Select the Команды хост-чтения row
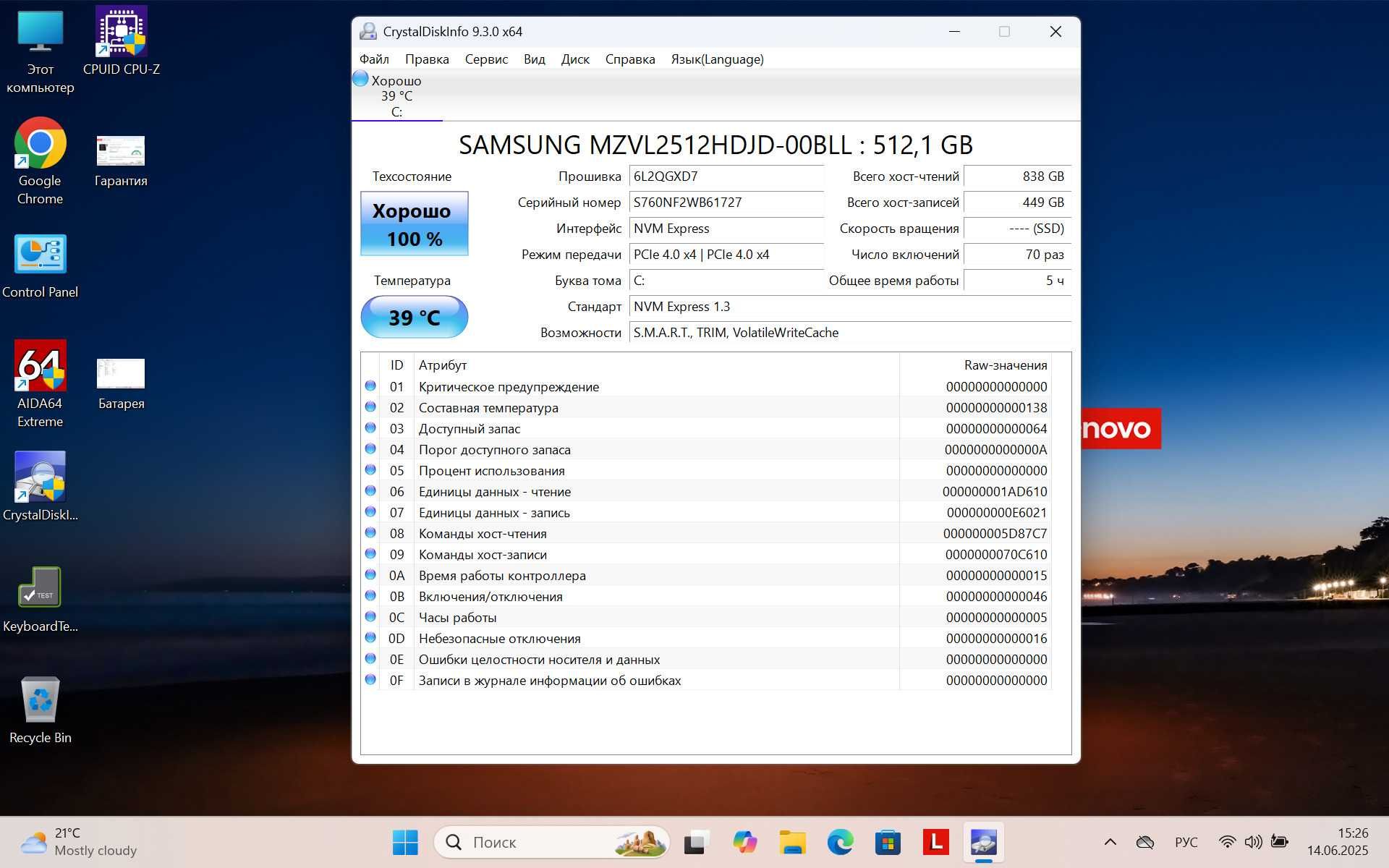Viewport: 1389px width, 868px height. (706, 534)
